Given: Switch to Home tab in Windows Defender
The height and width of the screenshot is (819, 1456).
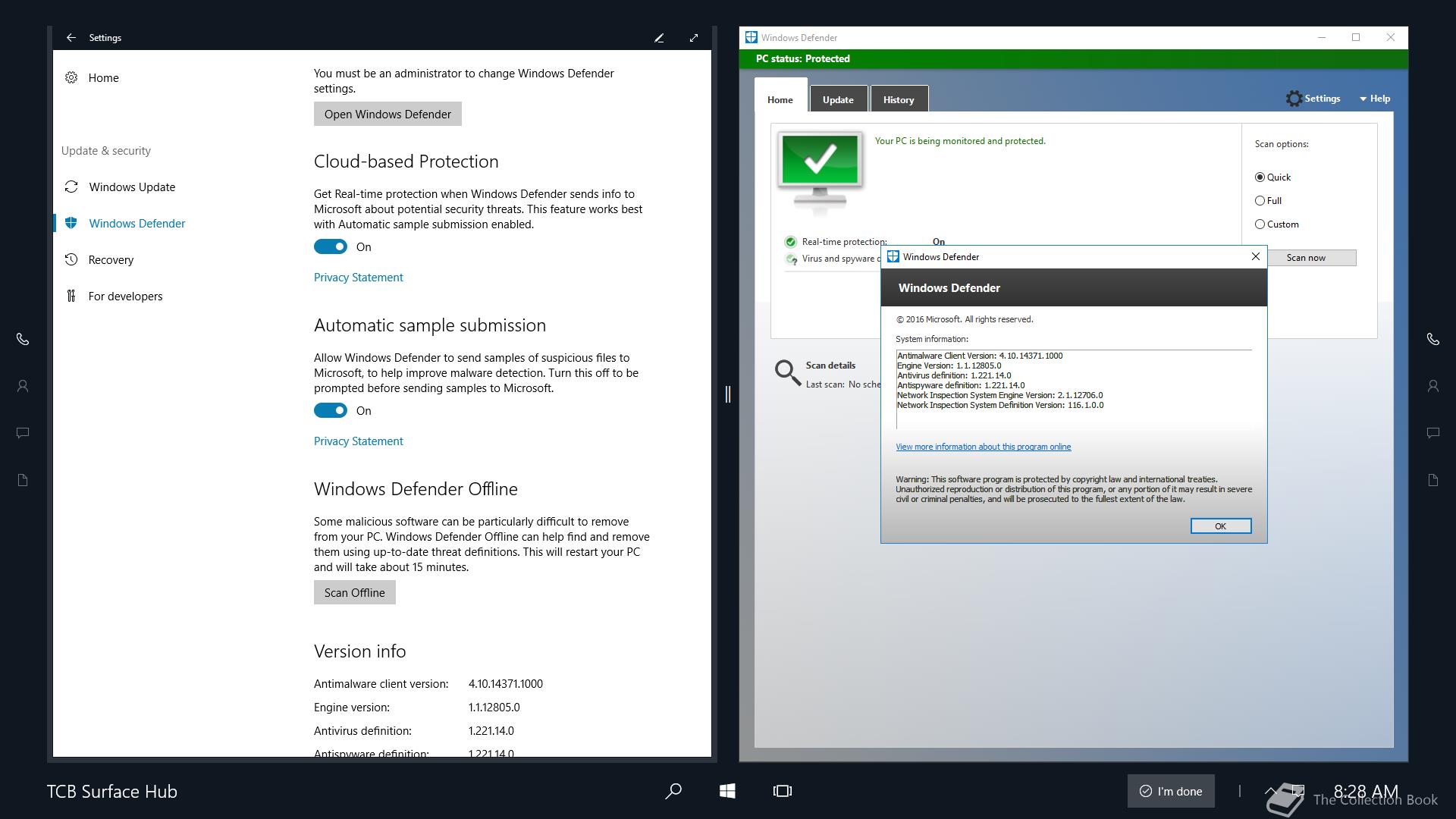Looking at the screenshot, I should pyautogui.click(x=780, y=99).
